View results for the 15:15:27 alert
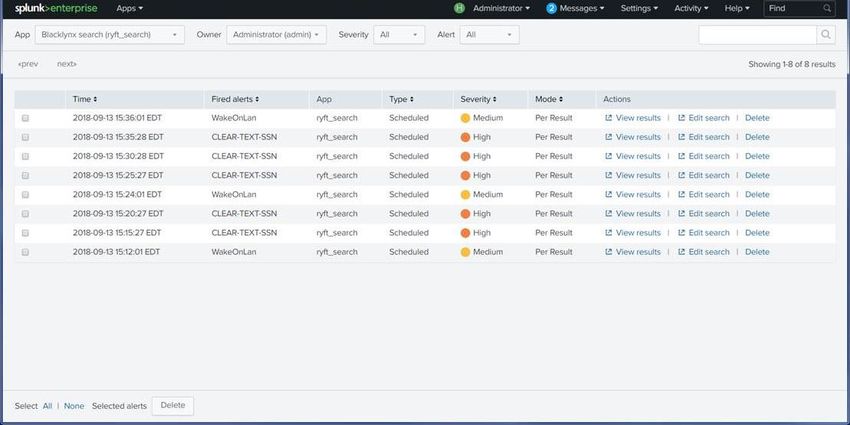The image size is (850, 425). (633, 233)
